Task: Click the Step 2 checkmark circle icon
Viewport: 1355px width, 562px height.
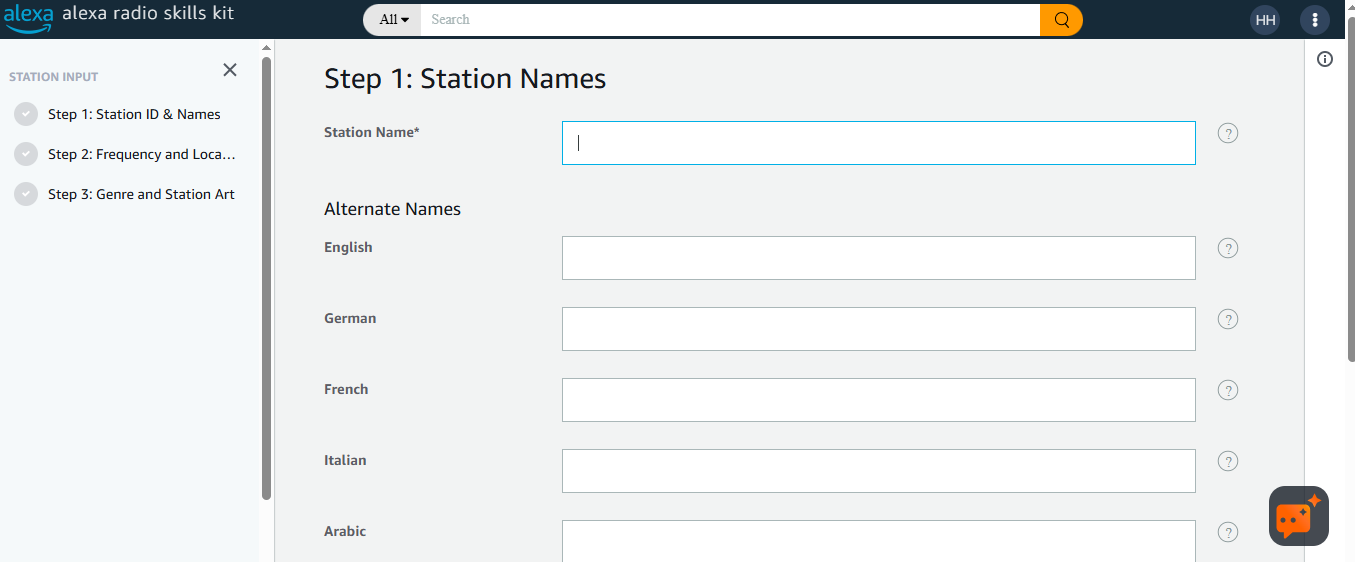Action: 26,154
